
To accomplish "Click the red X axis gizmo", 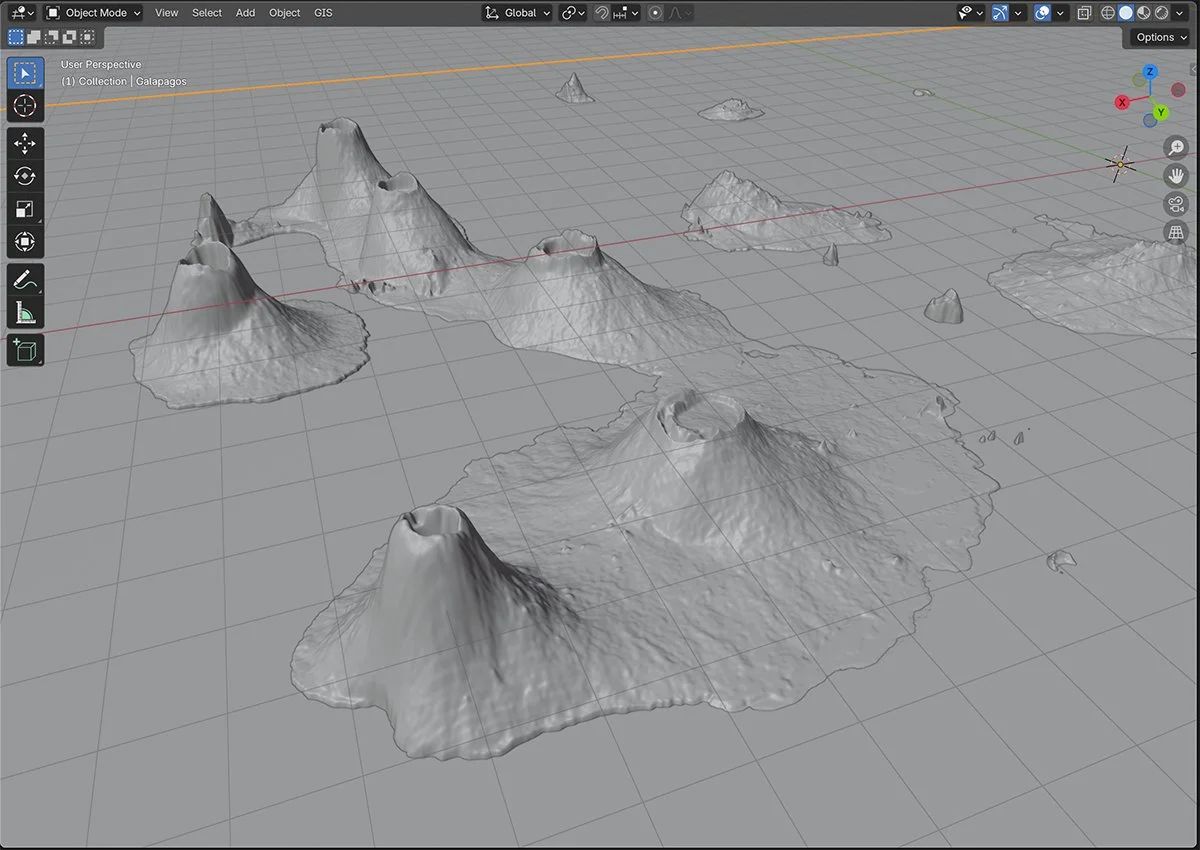I will point(1122,102).
